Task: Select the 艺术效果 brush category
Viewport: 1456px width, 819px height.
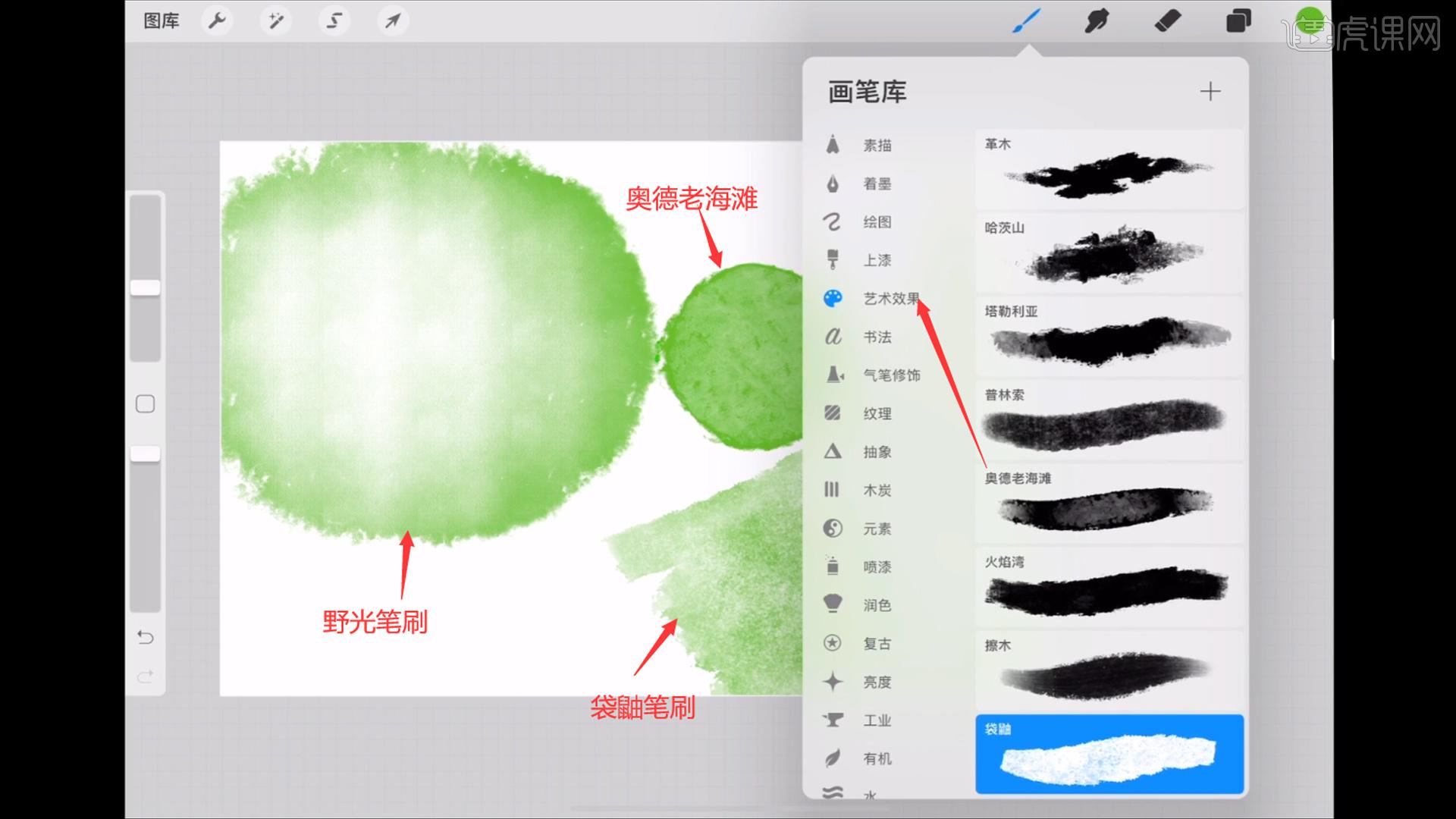Action: pos(890,299)
